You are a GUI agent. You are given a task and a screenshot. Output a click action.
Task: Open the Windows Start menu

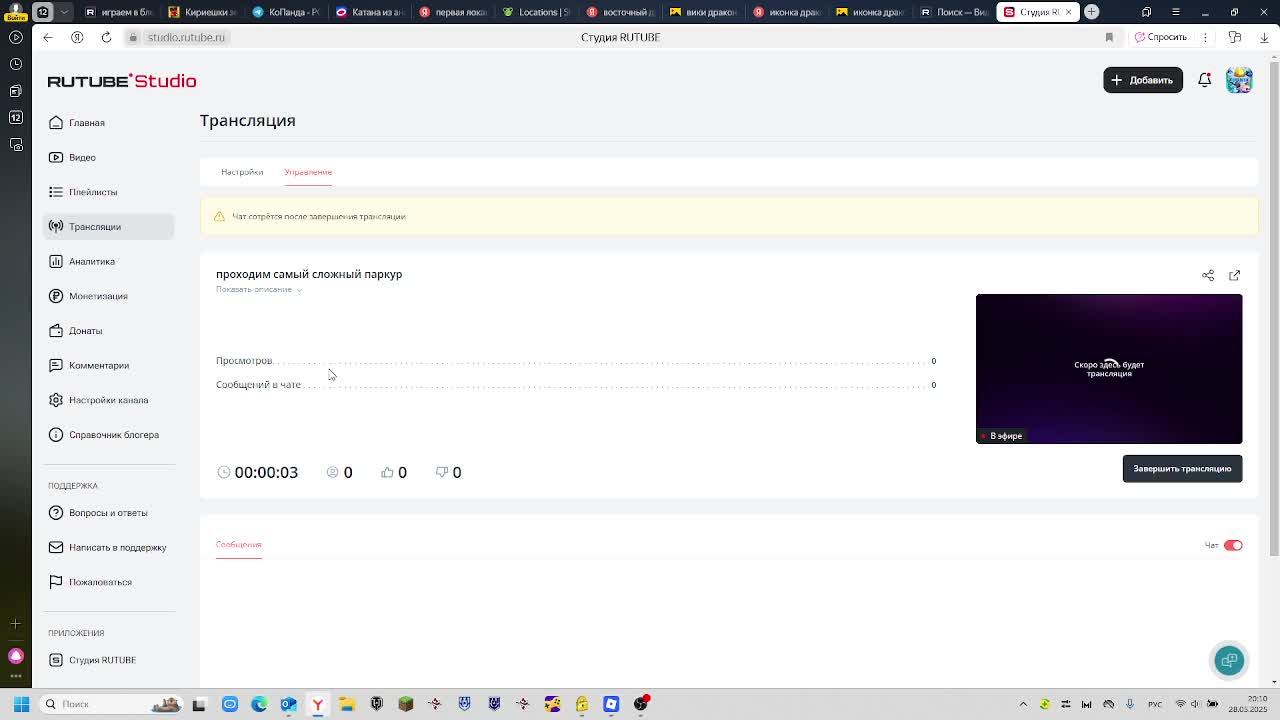point(21,704)
